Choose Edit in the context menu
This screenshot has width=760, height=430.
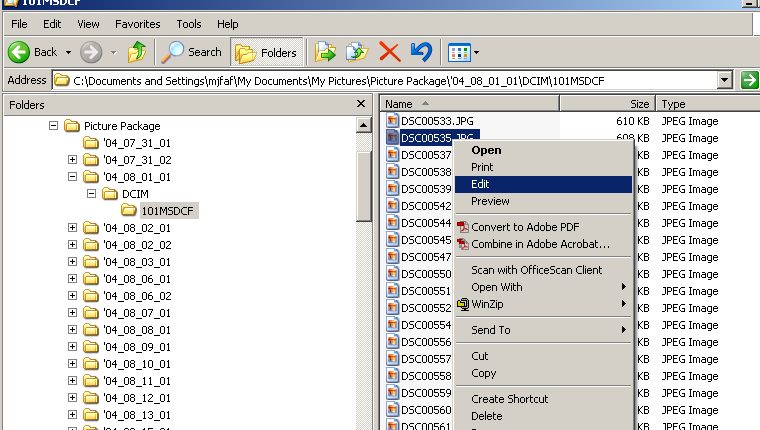(x=480, y=184)
